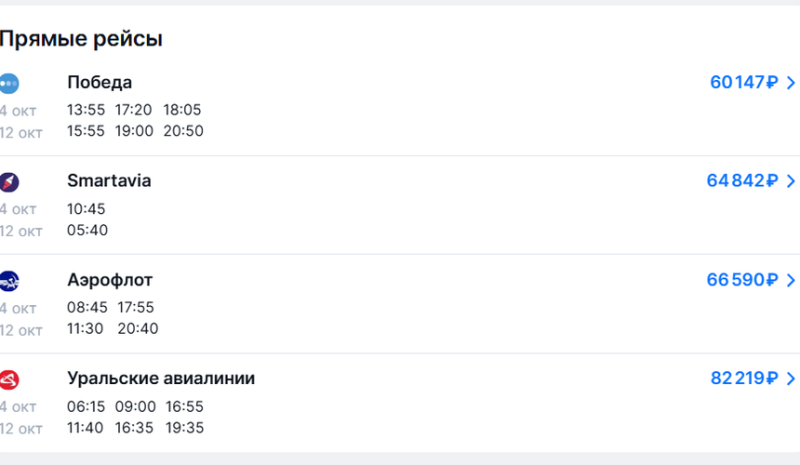Viewport: 800px width, 465px height.
Task: Click the Аэрофлот airline logo icon
Action: [10, 280]
